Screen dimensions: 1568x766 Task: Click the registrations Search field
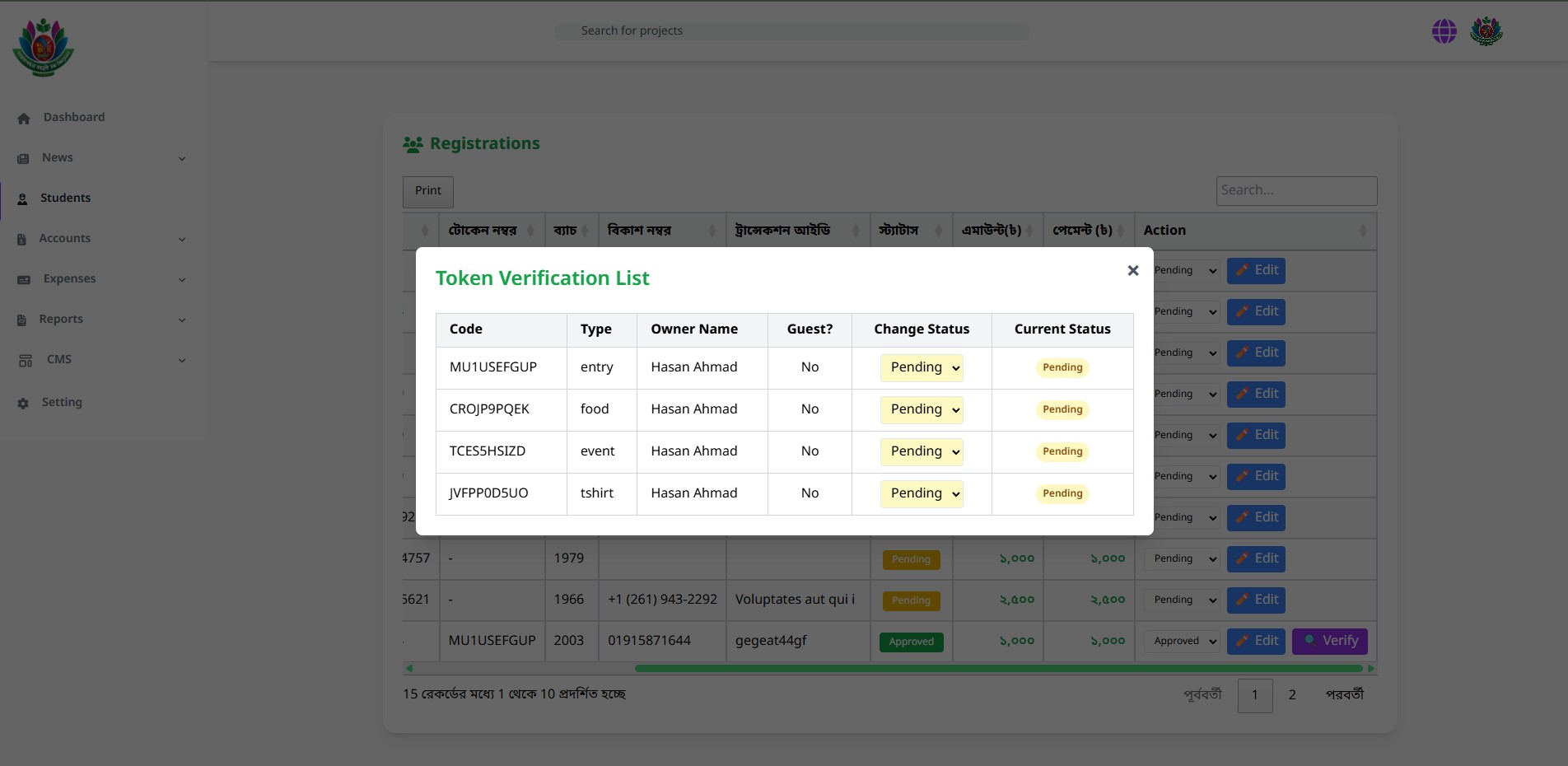(x=1295, y=191)
